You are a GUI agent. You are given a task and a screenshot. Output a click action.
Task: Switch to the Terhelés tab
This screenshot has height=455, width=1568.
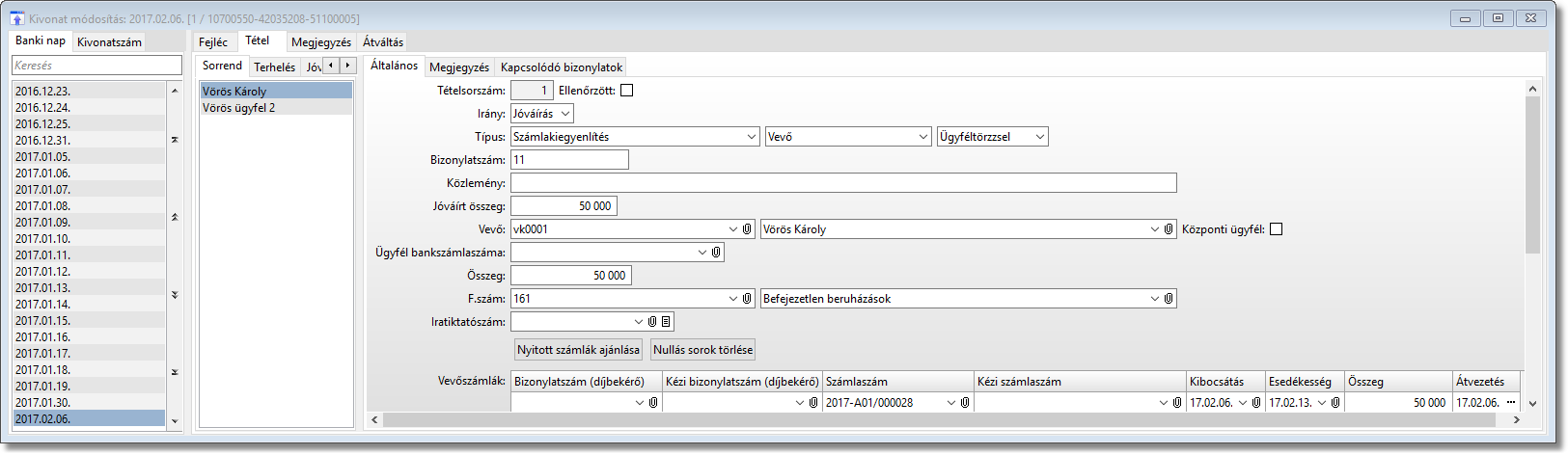(275, 67)
